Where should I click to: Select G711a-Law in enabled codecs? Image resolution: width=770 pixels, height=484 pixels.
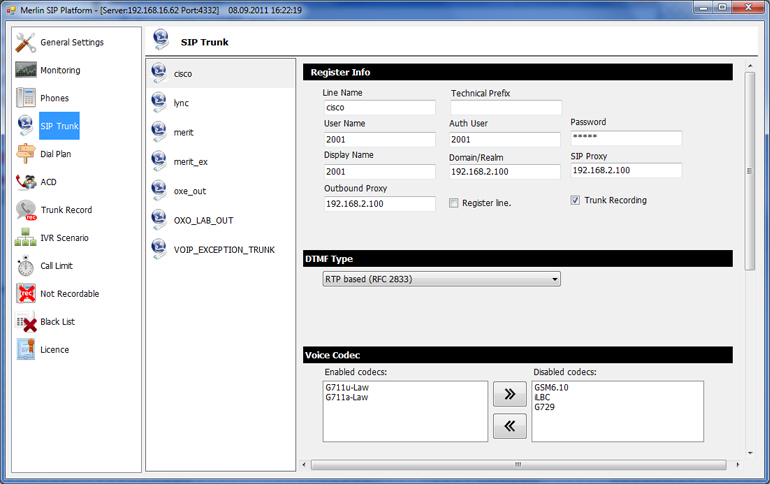click(x=346, y=397)
